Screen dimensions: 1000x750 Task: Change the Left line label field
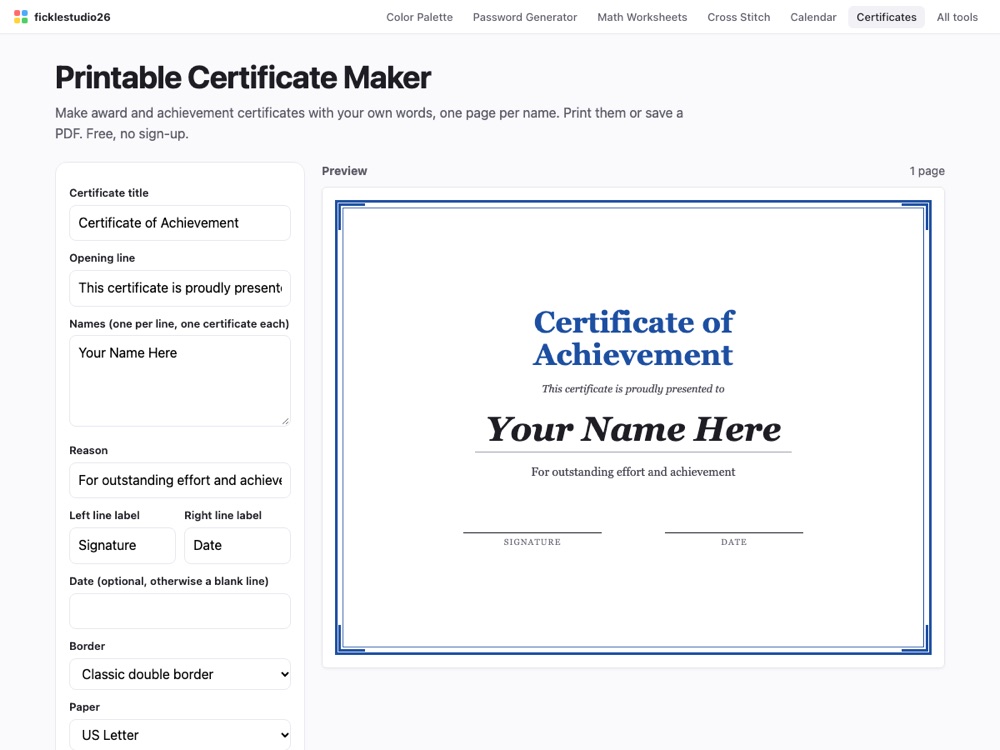point(122,545)
